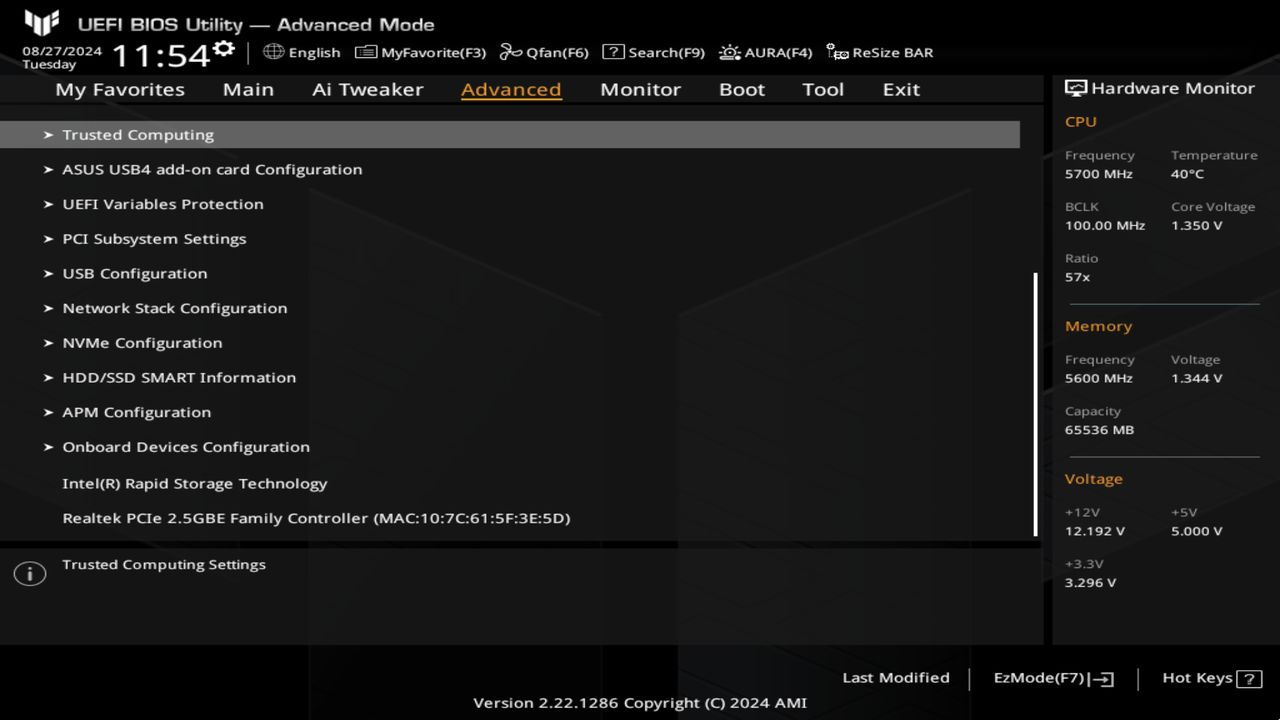Viewport: 1280px width, 720px height.
Task: Click the vertical scrollbar of settings list
Action: [1035, 404]
